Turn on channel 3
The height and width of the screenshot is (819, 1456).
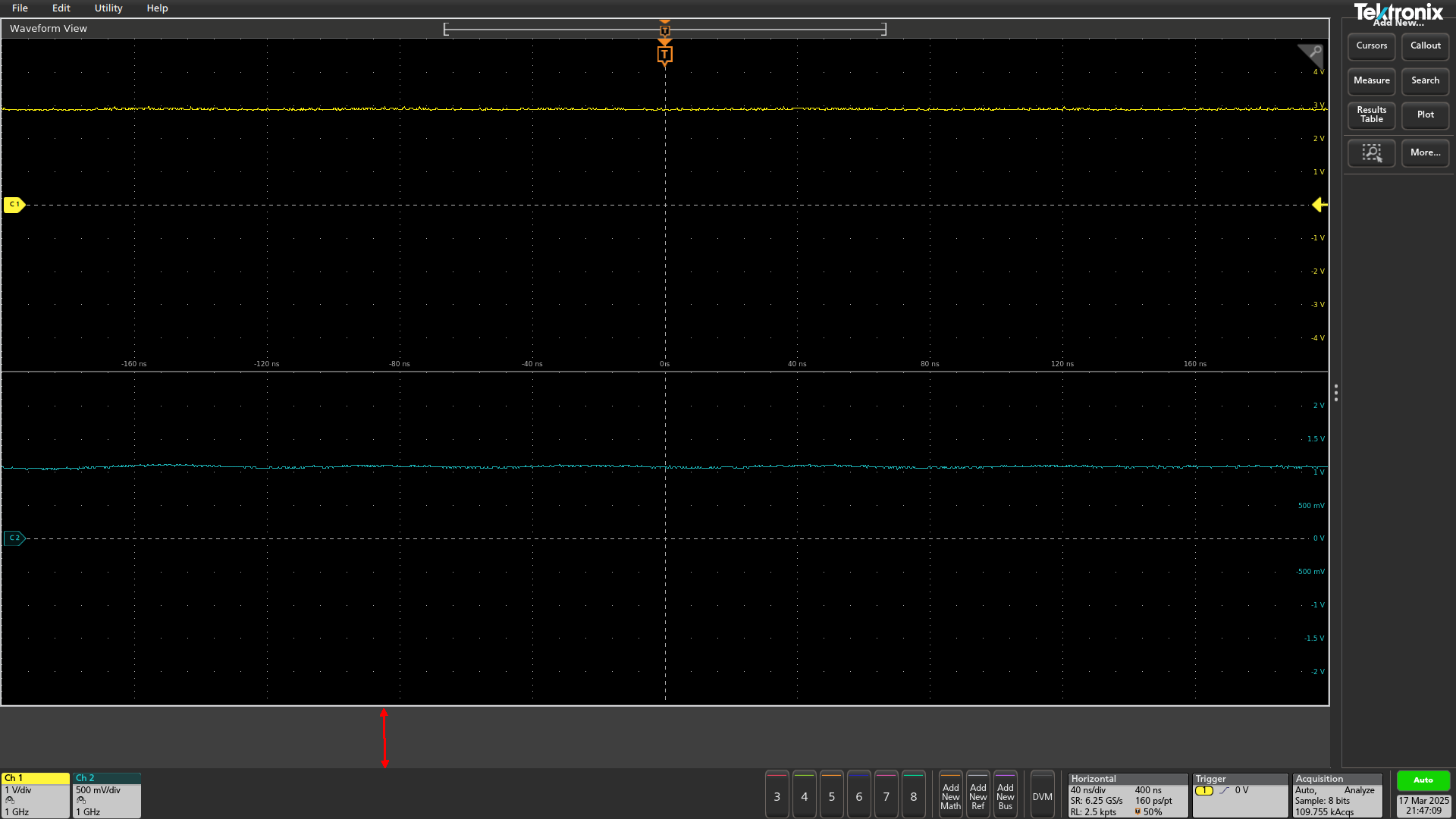[x=777, y=795]
